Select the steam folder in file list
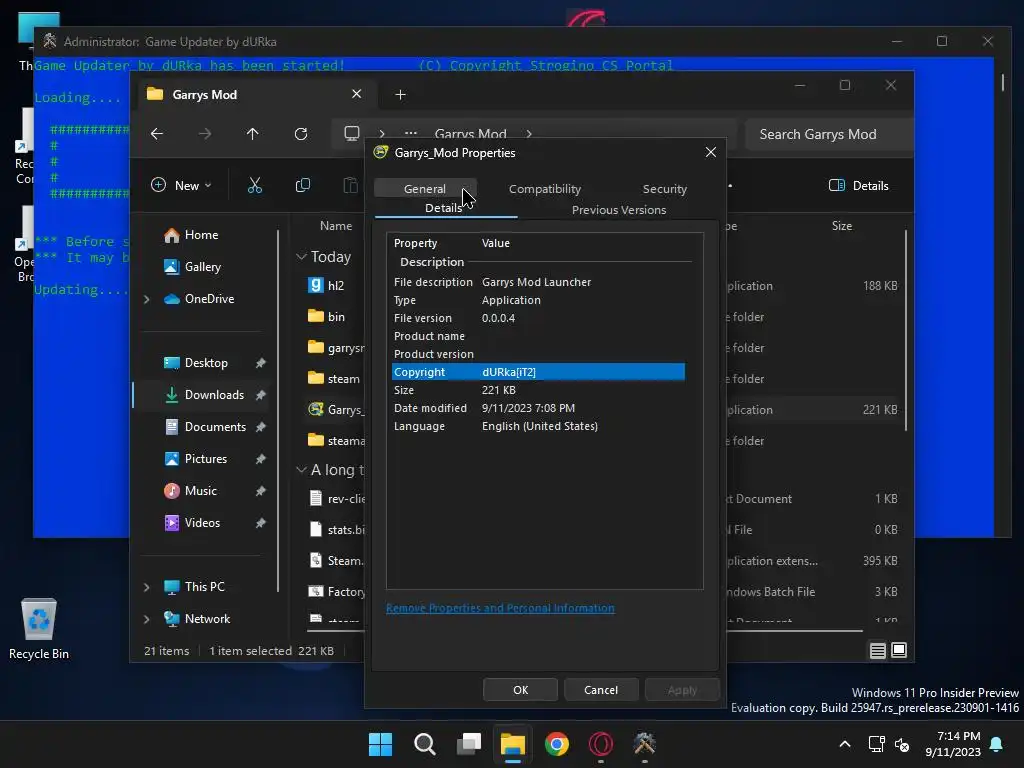This screenshot has width=1024, height=768. pyautogui.click(x=334, y=379)
